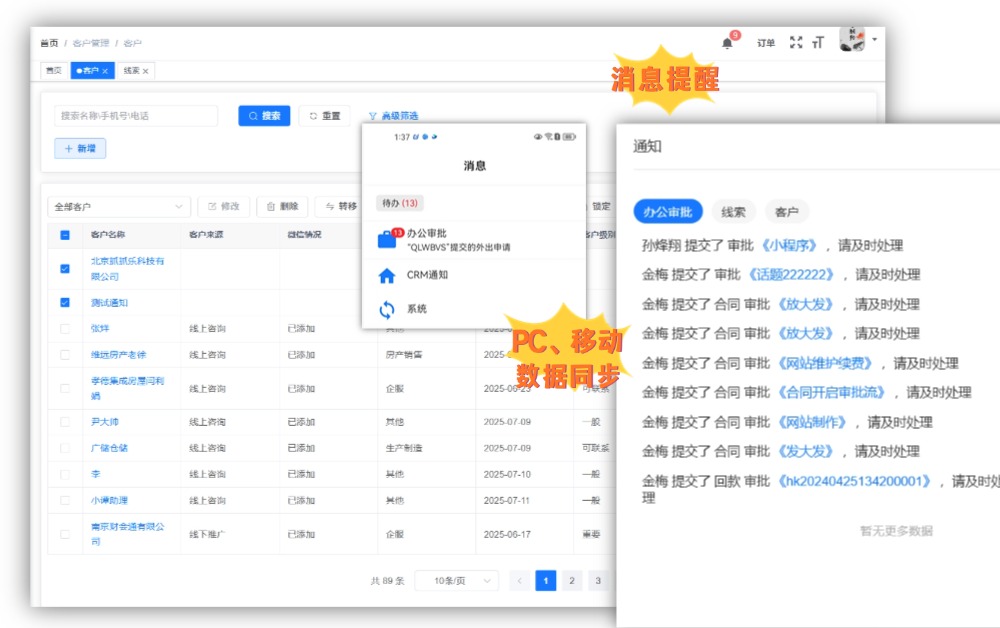Screen dimensions: 1000x628
Task: Click the font size icon in header
Action: 818,43
